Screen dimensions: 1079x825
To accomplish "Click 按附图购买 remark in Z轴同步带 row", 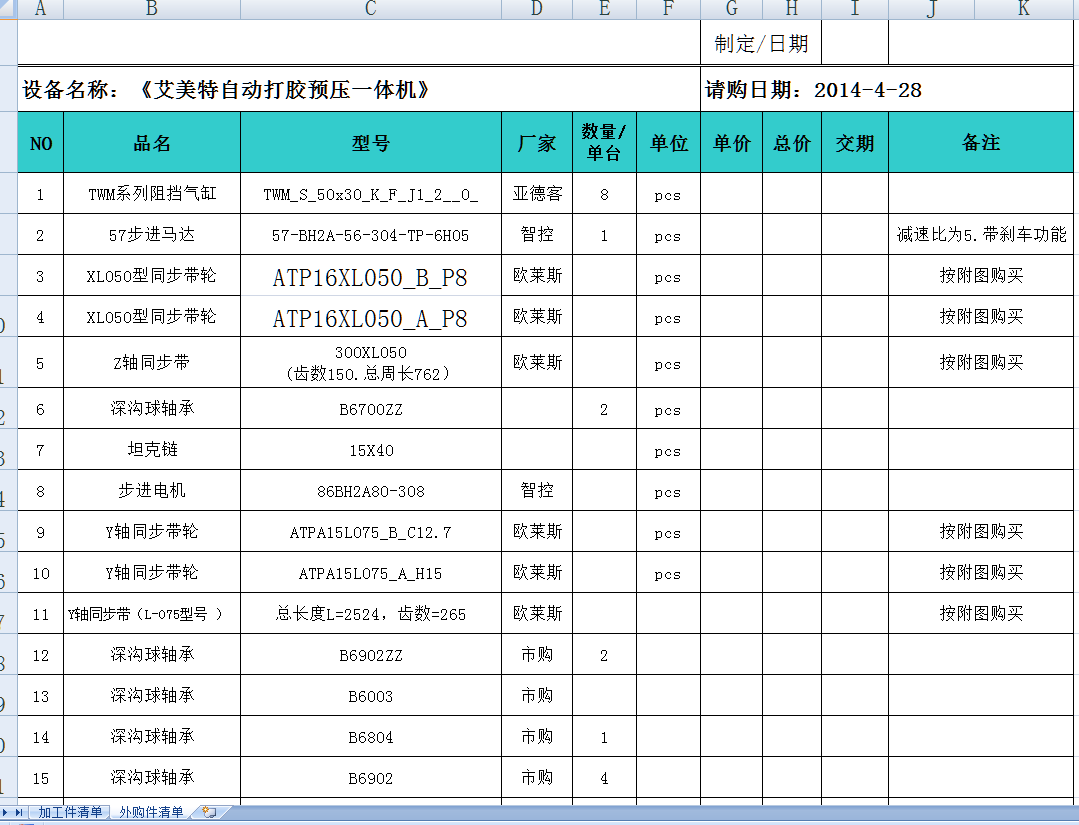I will pyautogui.click(x=981, y=363).
